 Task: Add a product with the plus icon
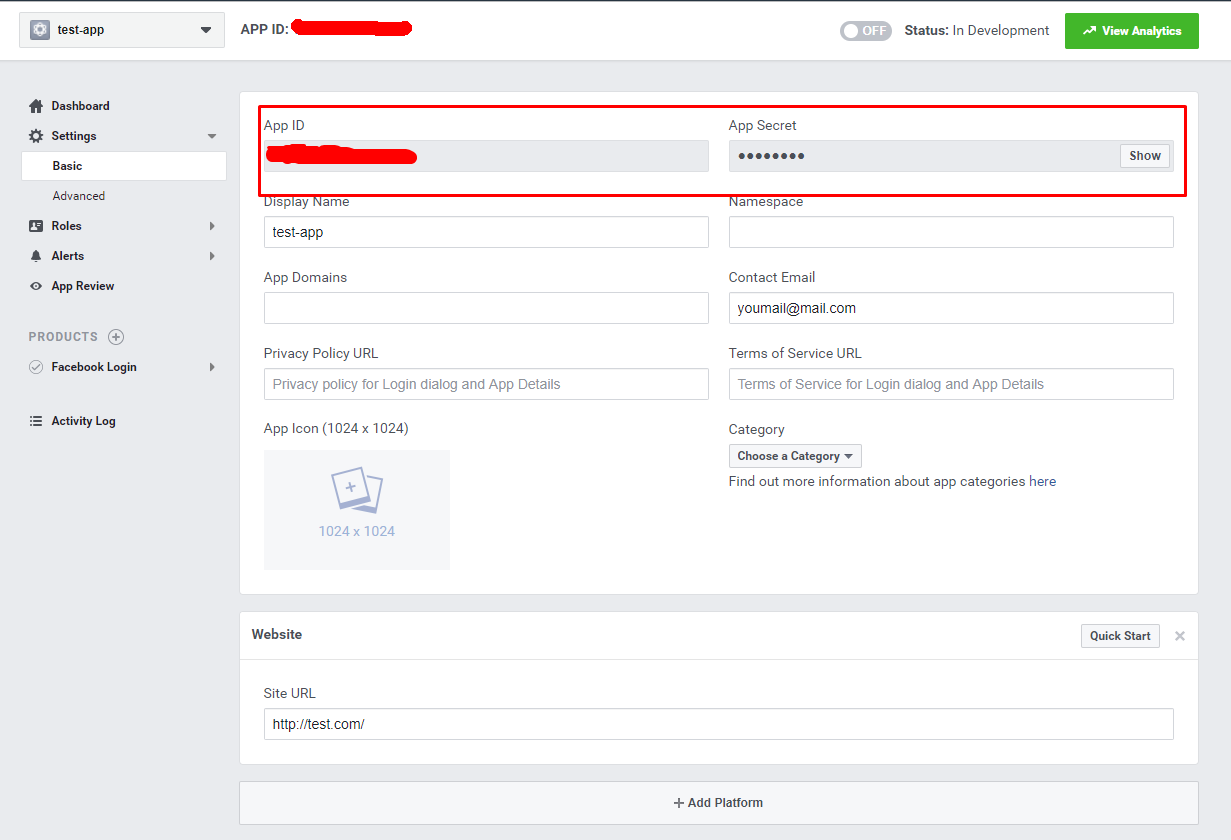[x=116, y=337]
